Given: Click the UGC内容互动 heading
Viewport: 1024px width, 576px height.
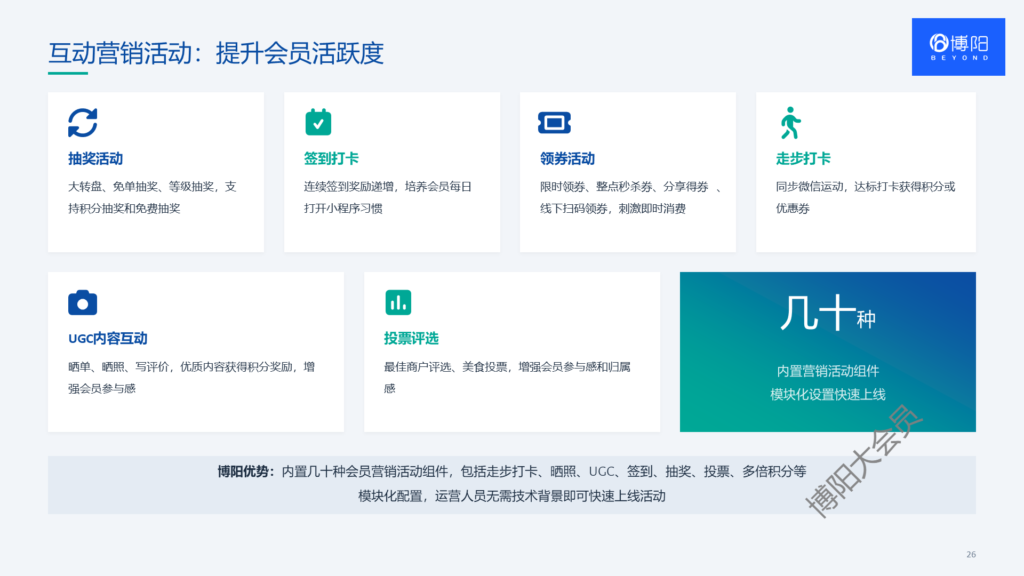Looking at the screenshot, I should point(108,338).
